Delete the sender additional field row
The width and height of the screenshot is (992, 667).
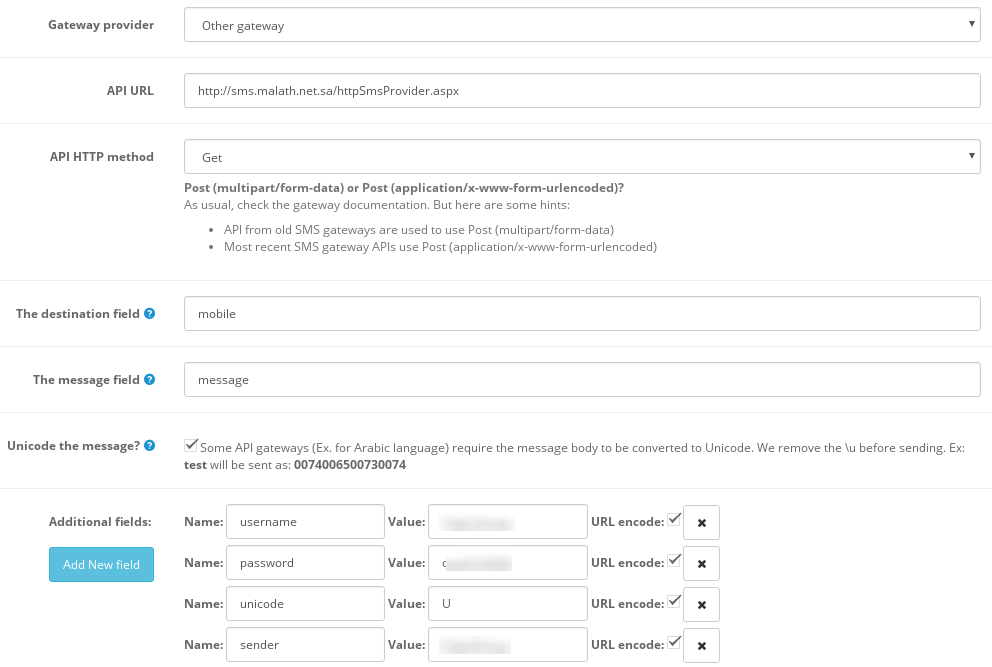pyautogui.click(x=701, y=646)
